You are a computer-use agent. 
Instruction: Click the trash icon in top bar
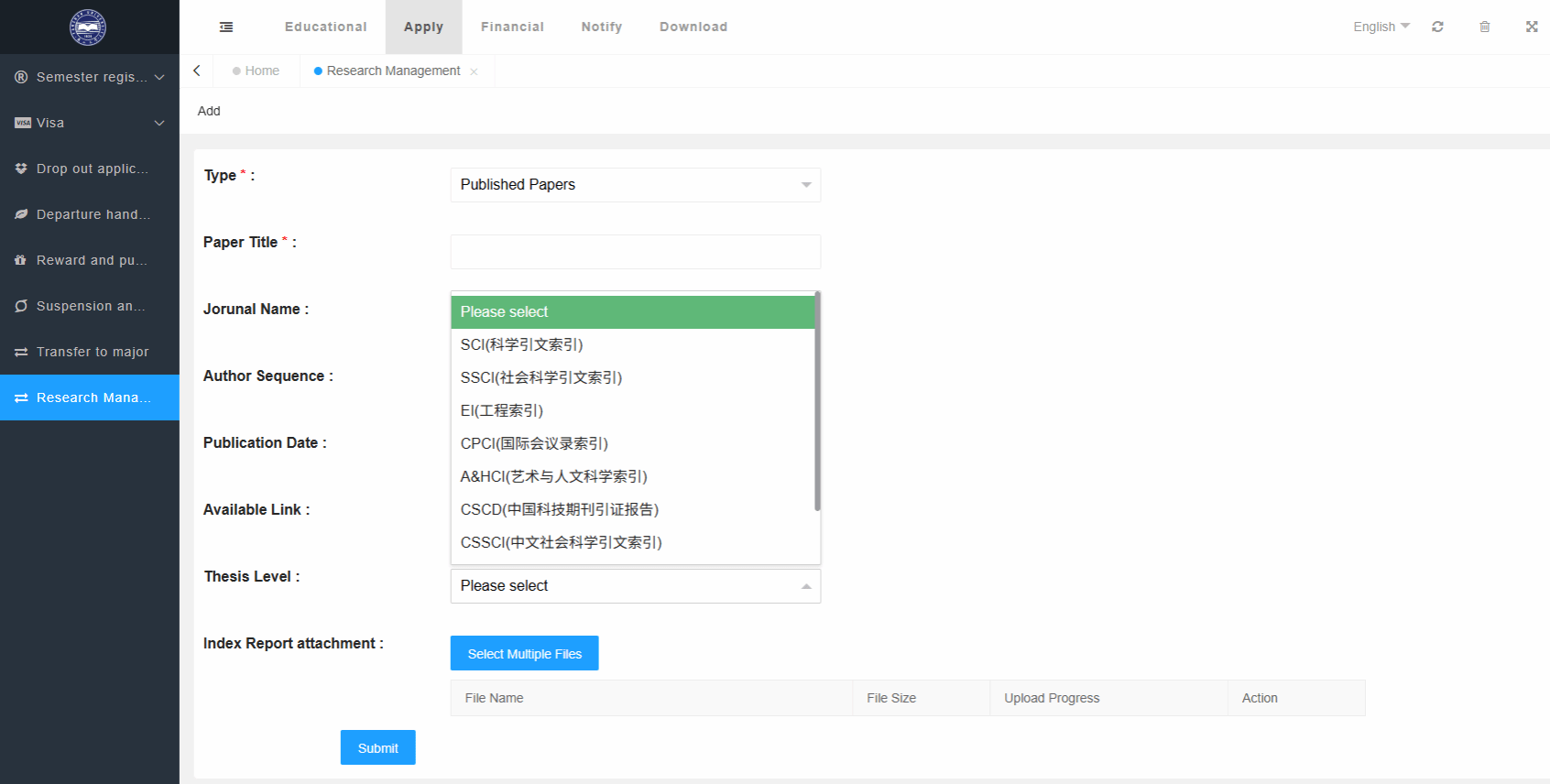point(1484,27)
